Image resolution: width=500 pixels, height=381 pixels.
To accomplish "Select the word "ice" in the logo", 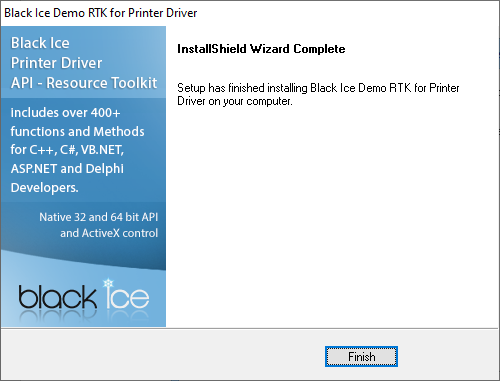I will click(128, 297).
